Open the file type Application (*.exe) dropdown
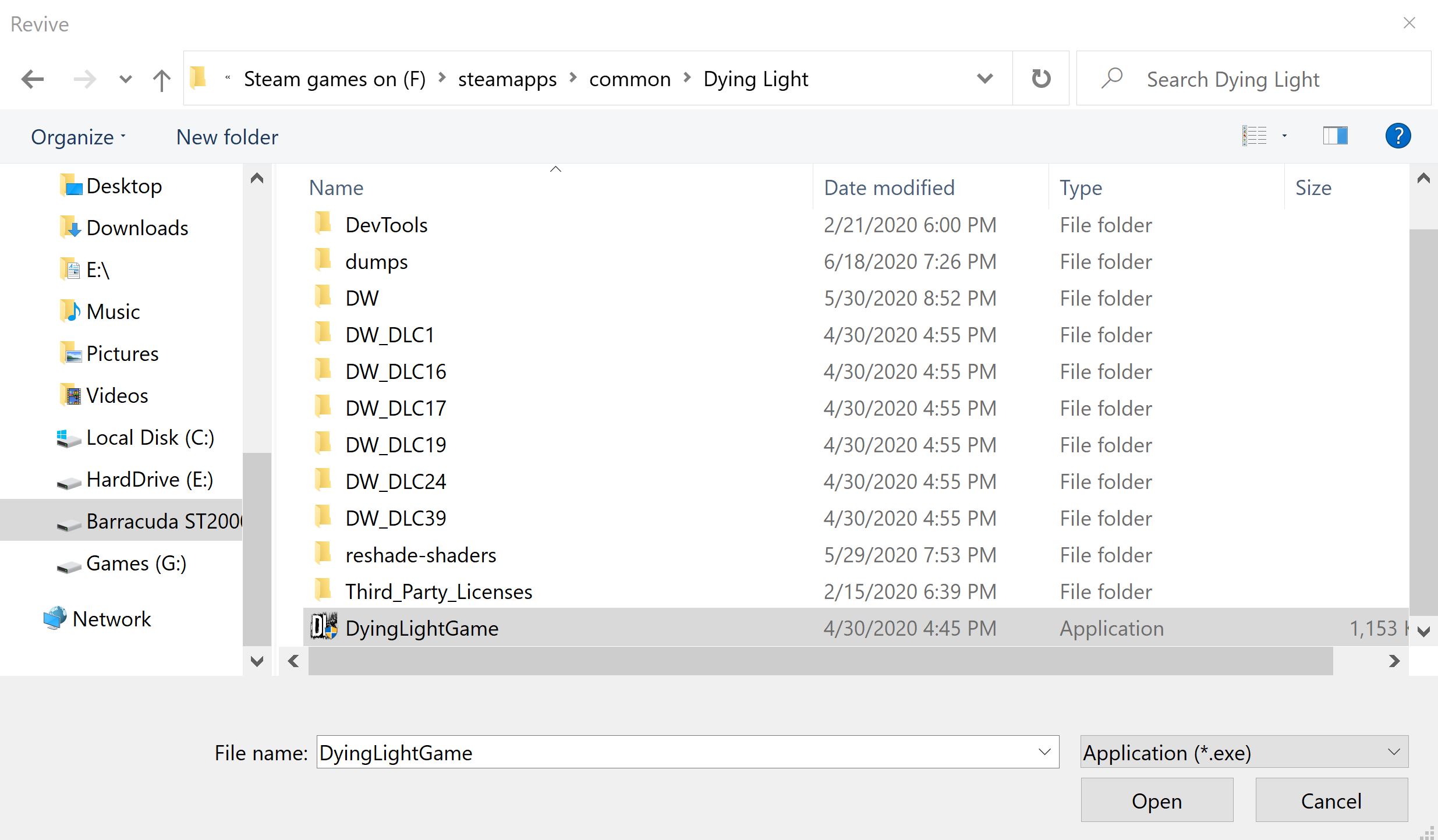The width and height of the screenshot is (1438, 840). [x=1244, y=752]
